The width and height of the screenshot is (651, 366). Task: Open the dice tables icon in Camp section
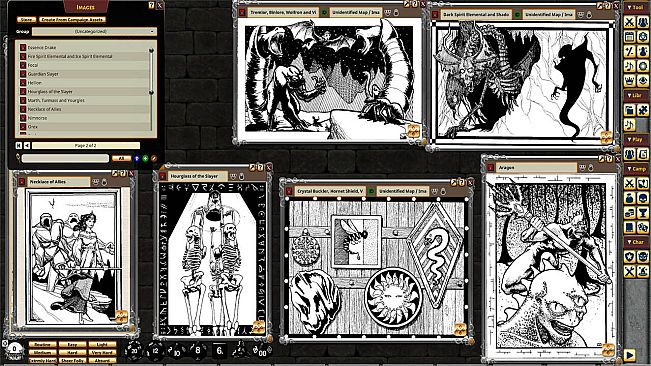[x=643, y=227]
